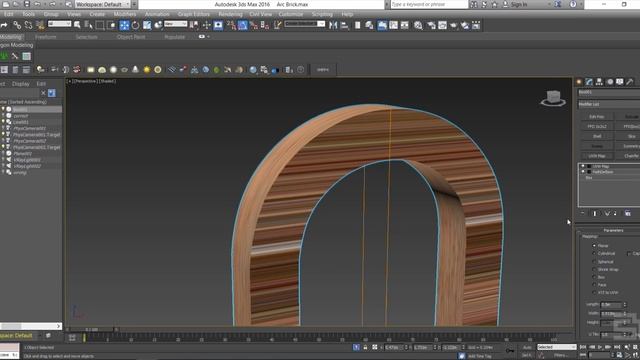The height and width of the screenshot is (360, 640).
Task: Open the Workspace: Default dropdown
Action: click(x=103, y=4)
